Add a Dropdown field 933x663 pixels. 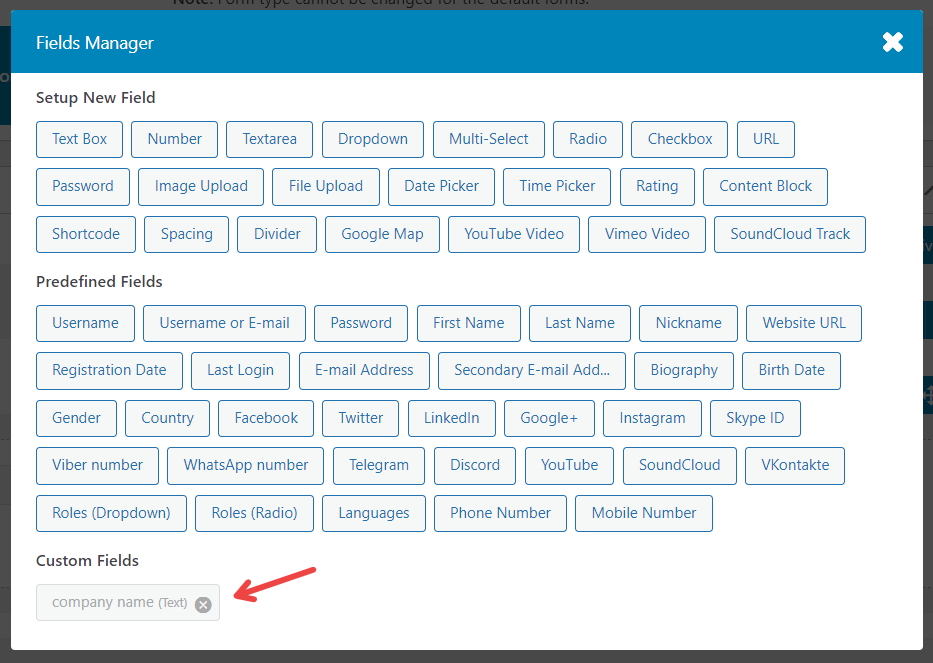(x=372, y=139)
